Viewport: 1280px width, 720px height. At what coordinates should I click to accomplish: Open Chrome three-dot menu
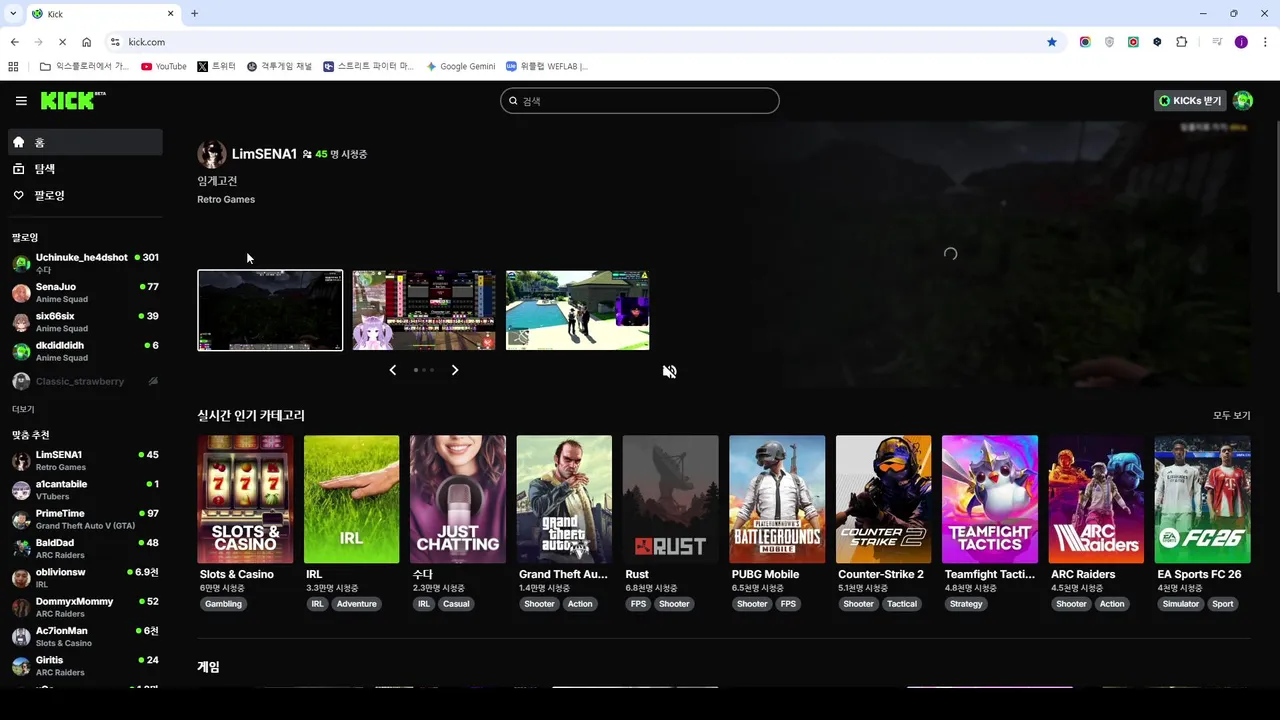[x=1265, y=42]
